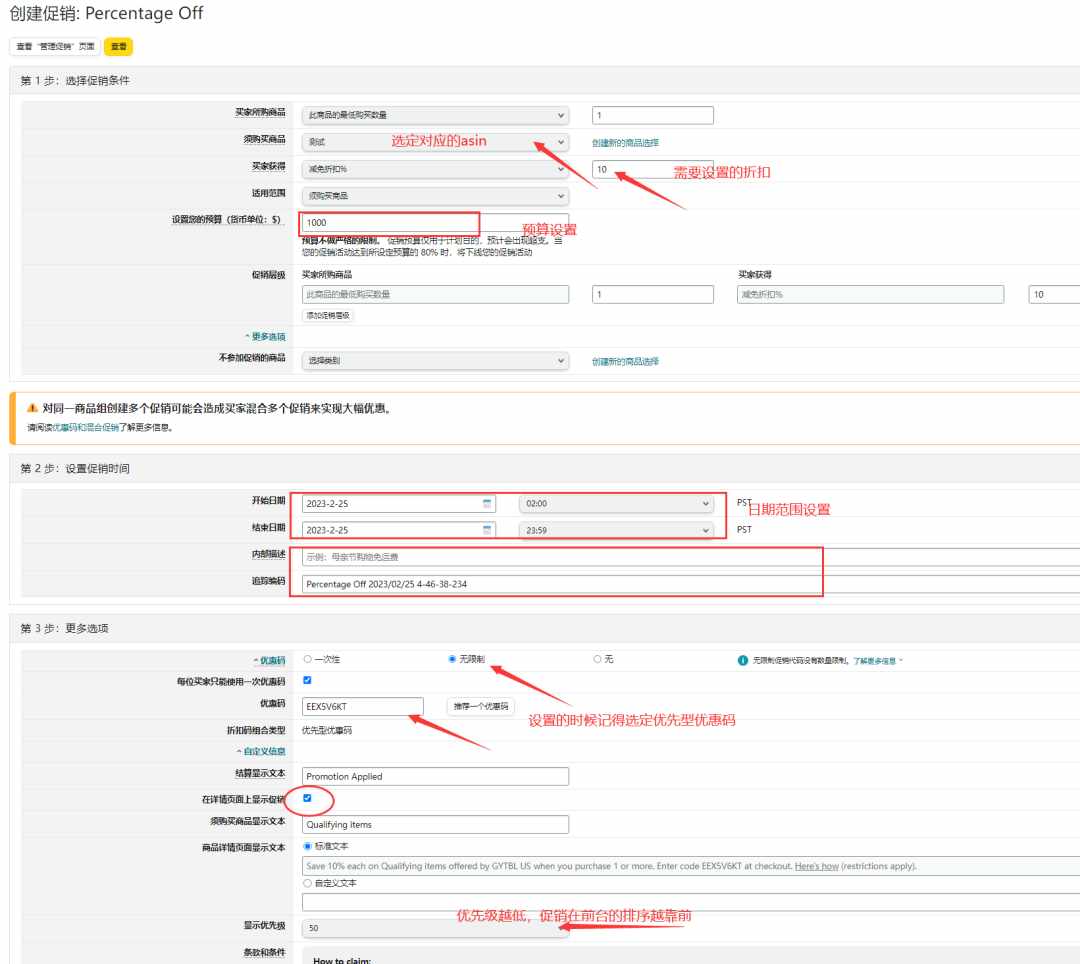Viewport: 1080px width, 964px height.
Task: Choose the 标准文本 radio button
Action: [307, 846]
